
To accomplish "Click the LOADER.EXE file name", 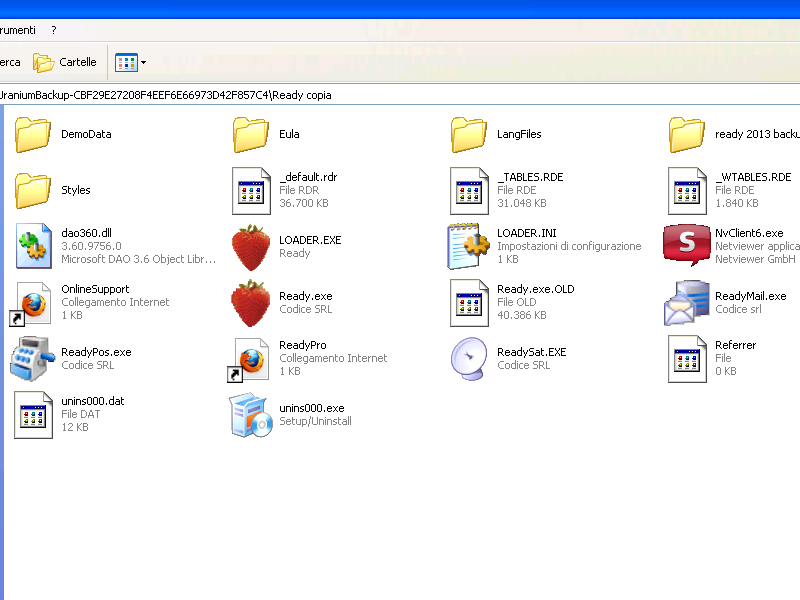I will (x=310, y=240).
